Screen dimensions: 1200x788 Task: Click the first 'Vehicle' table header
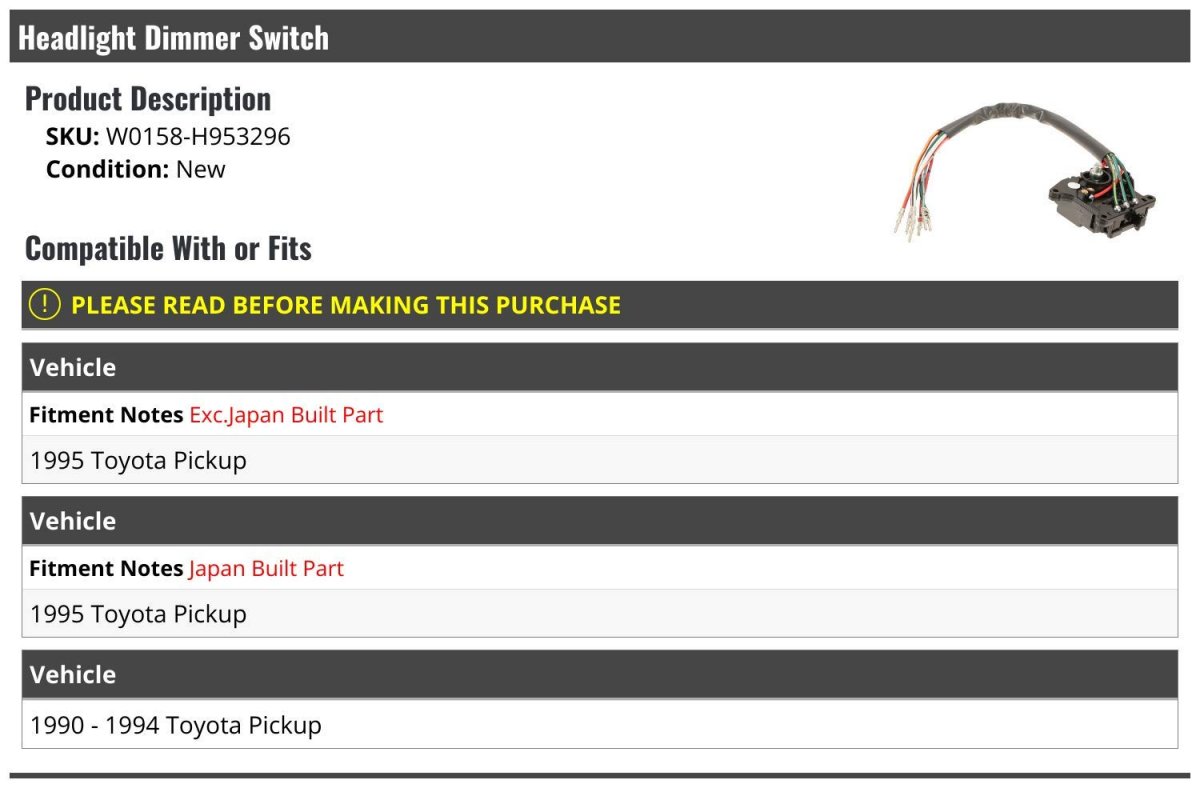point(73,368)
